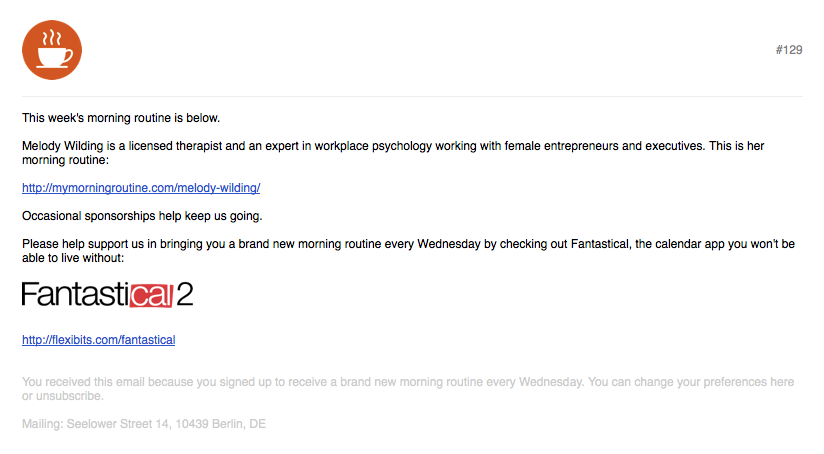Open the mymorningroutine.com melody-wilding link
This screenshot has height=454, width=824.
[141, 188]
